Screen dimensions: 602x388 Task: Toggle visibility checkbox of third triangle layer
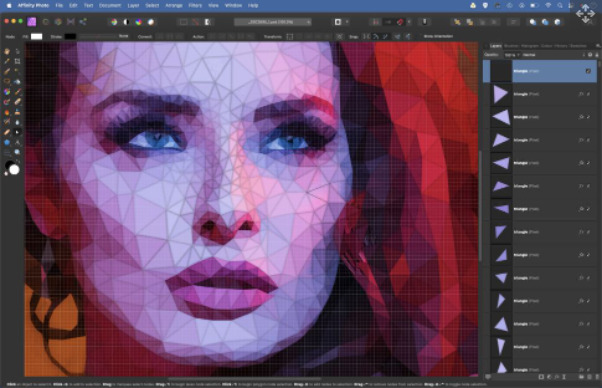(588, 117)
